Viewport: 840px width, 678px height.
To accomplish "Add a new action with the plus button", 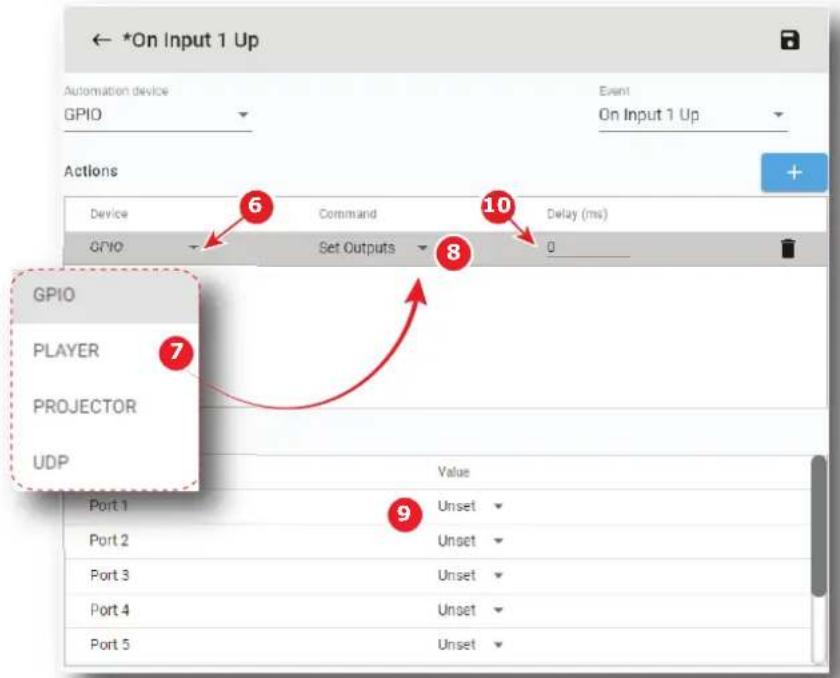I will (x=794, y=172).
